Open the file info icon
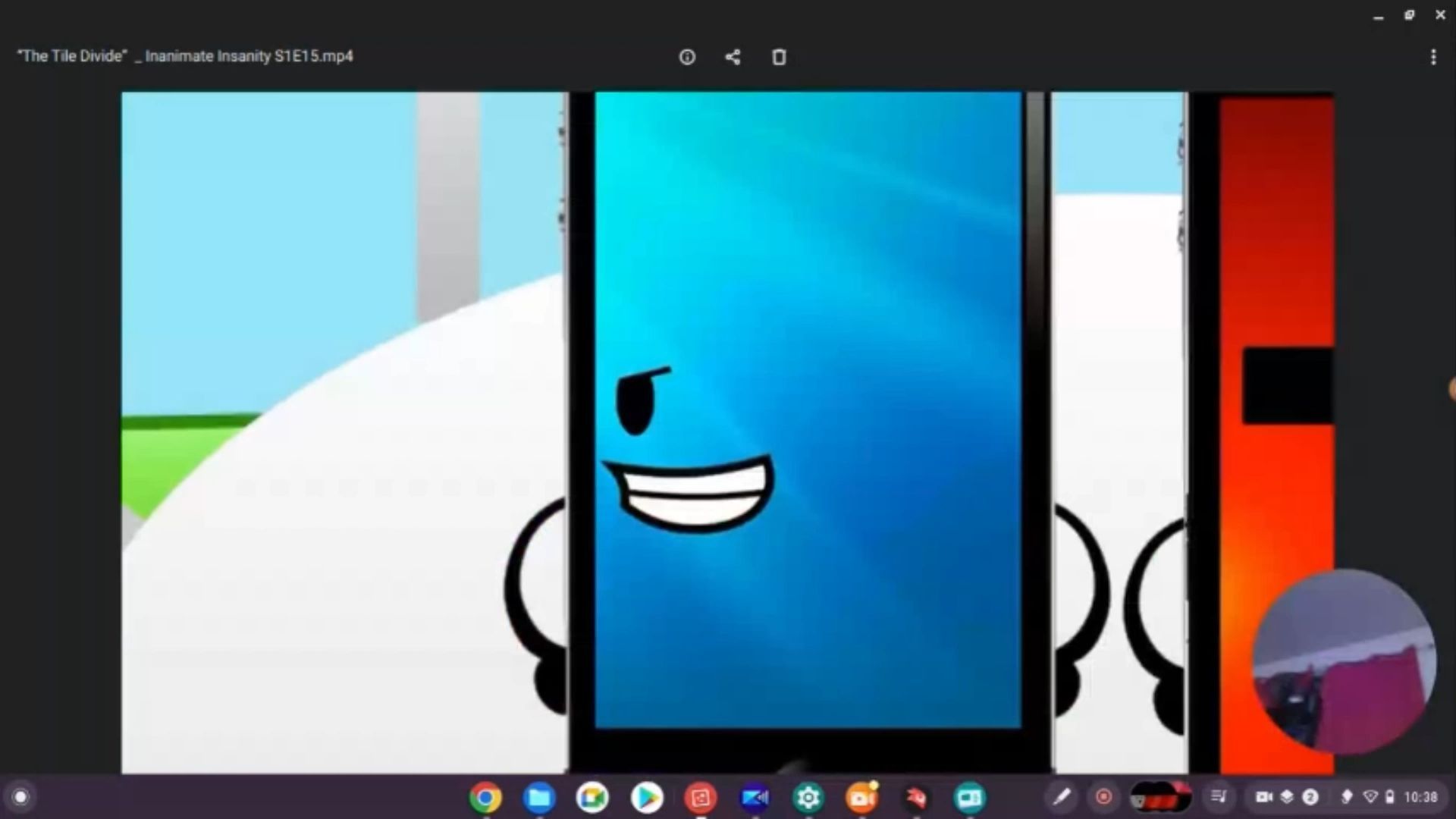The width and height of the screenshot is (1456, 819). [x=687, y=57]
